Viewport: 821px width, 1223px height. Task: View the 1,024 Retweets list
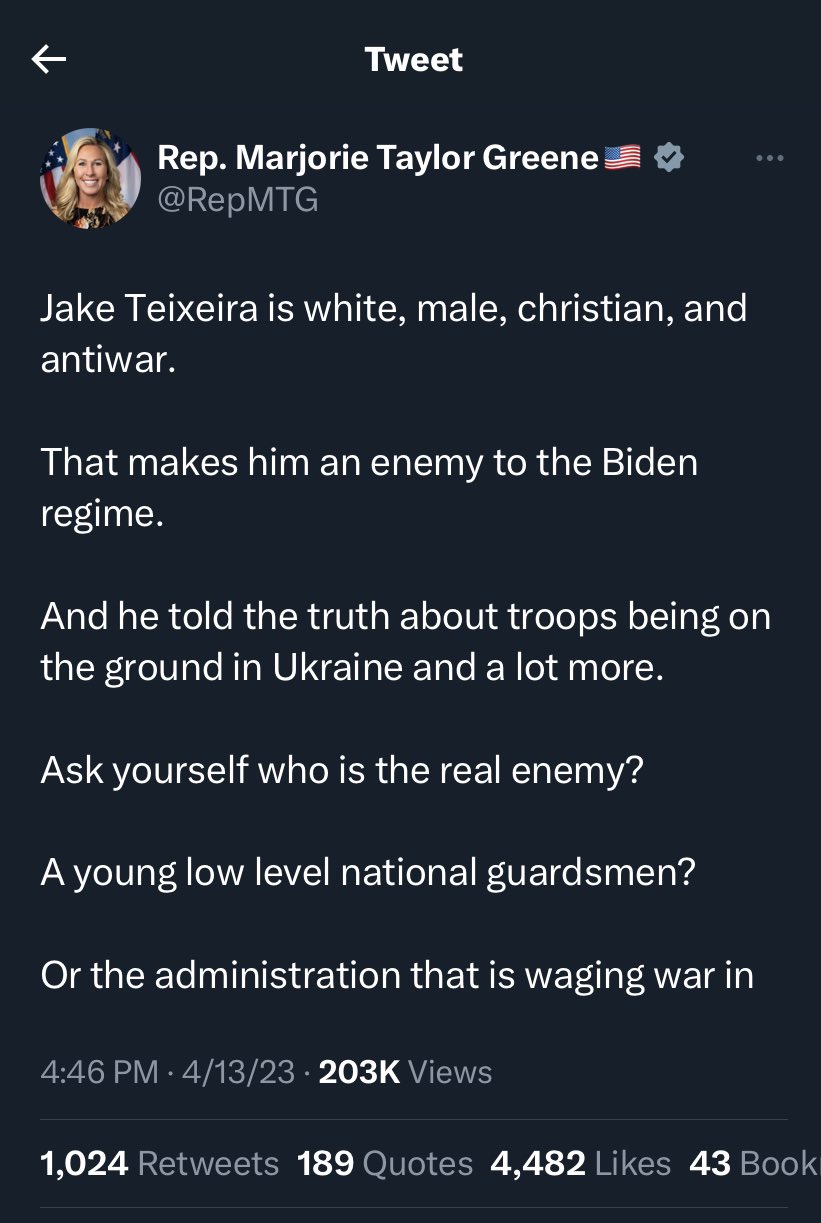click(x=160, y=1163)
